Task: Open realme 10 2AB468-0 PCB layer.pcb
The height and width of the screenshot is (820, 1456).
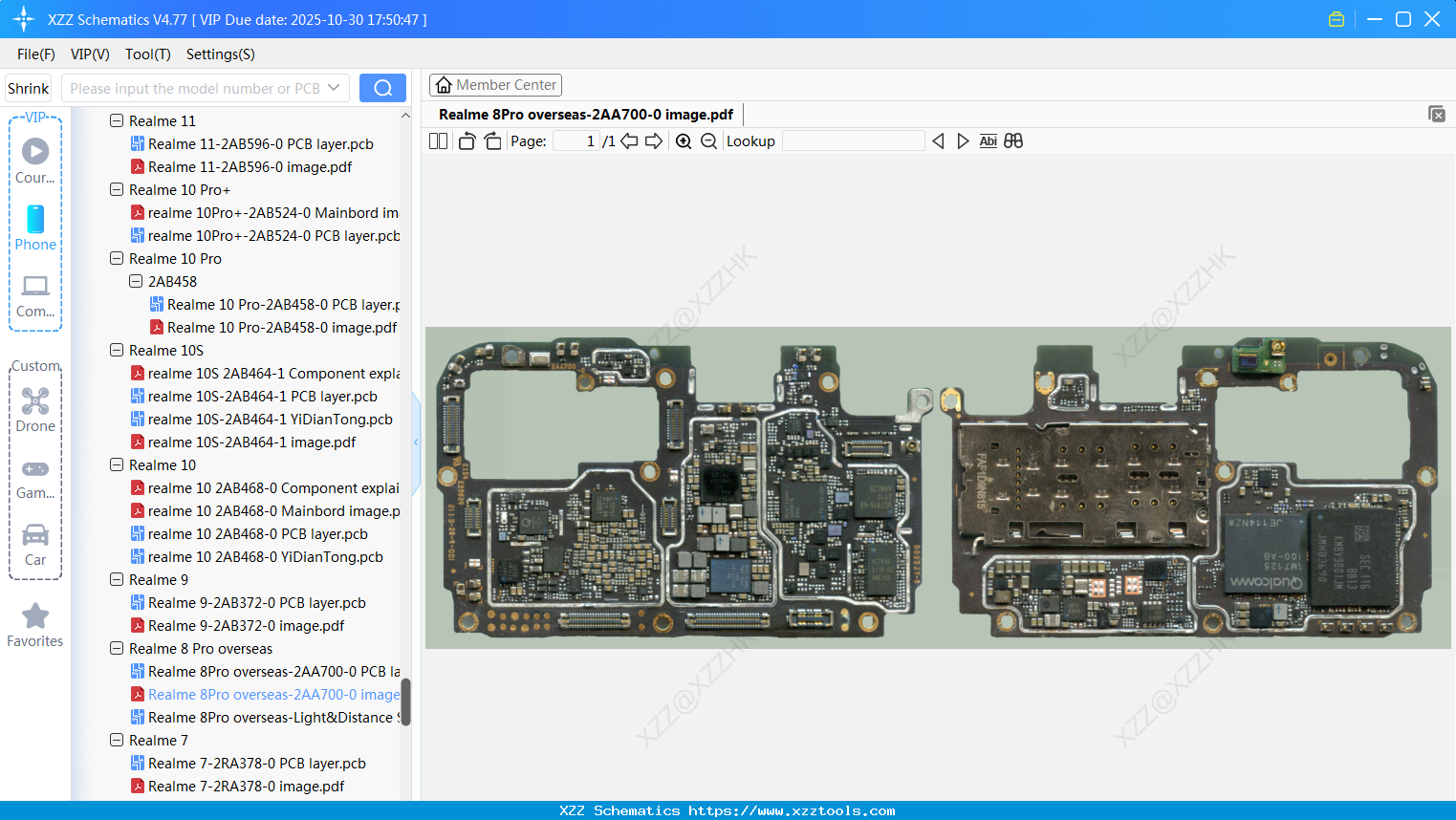Action: click(258, 533)
